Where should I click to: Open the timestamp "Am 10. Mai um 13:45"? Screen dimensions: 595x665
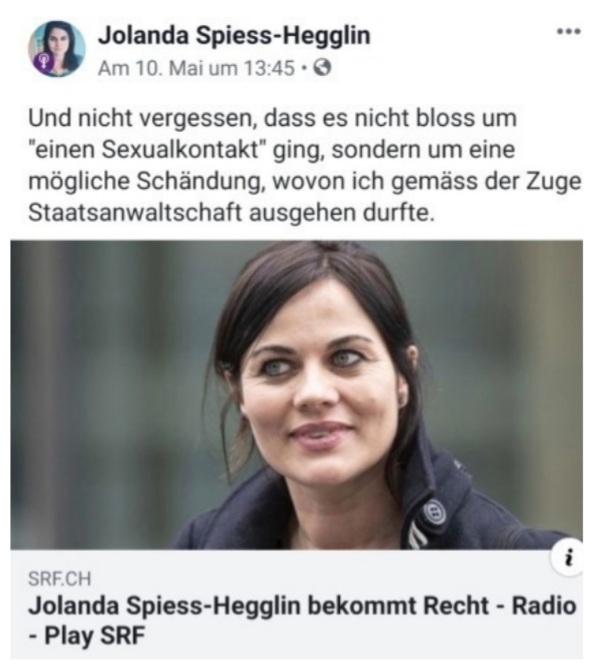pyautogui.click(x=196, y=68)
